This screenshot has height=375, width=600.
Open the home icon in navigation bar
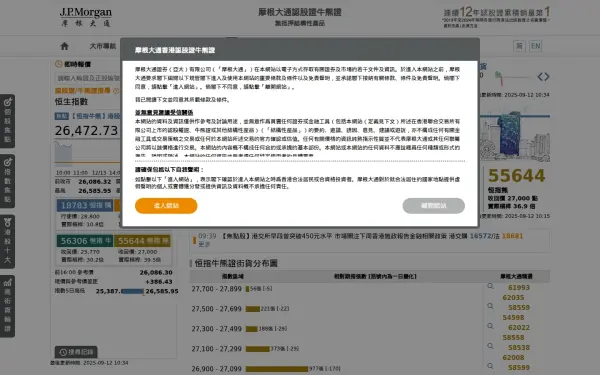click(64, 46)
